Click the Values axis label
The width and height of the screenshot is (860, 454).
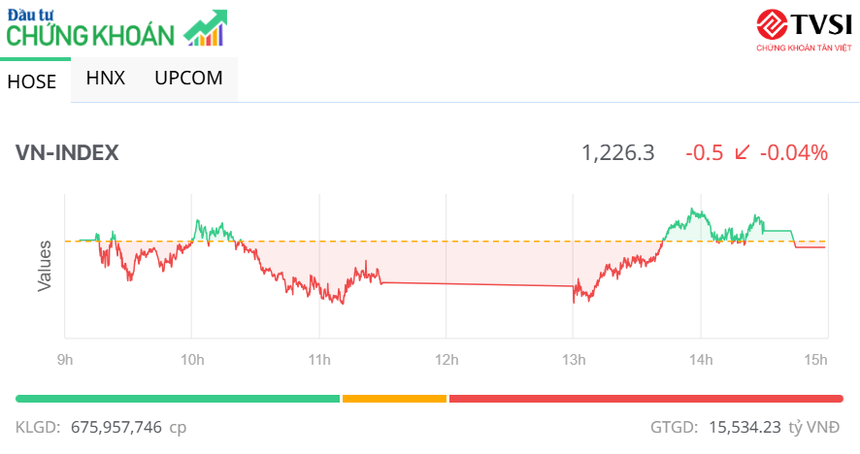click(44, 266)
